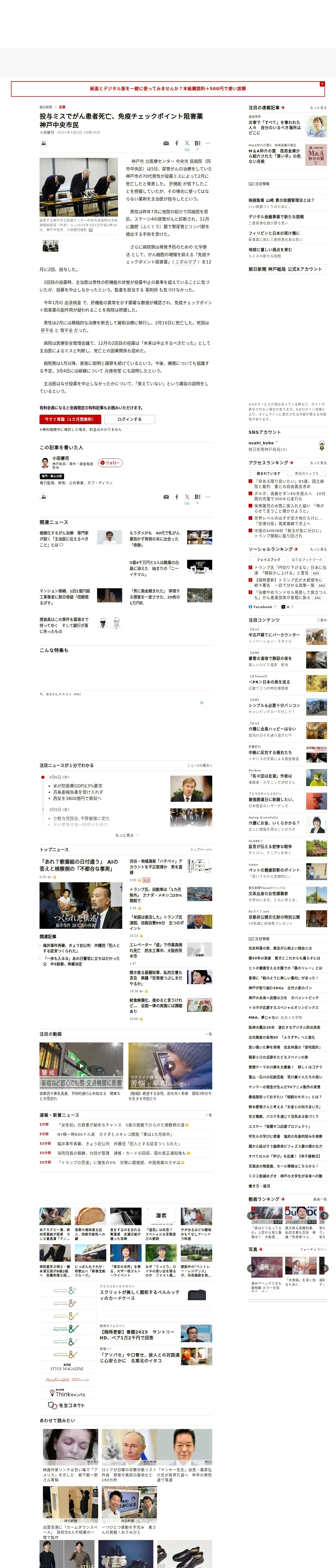
Task: Click the ログインする button
Action: (129, 419)
